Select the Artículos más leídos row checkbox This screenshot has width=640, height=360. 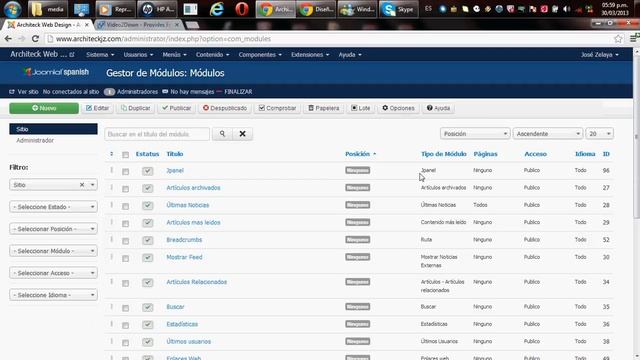click(x=125, y=224)
